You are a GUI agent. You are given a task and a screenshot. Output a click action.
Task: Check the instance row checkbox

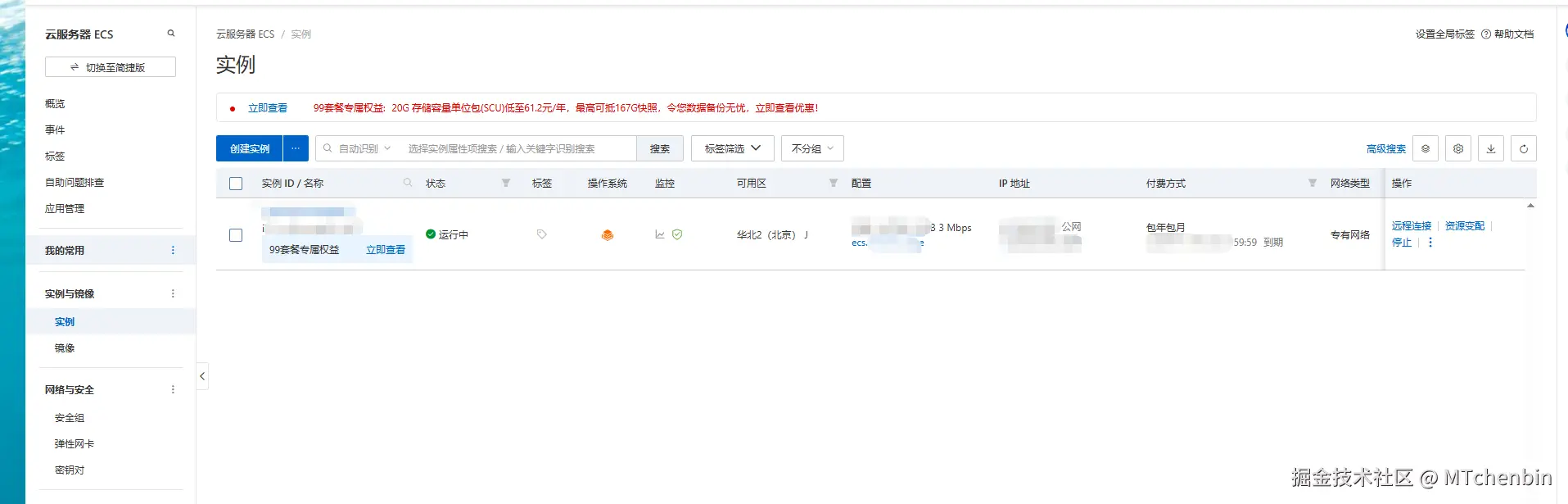(x=236, y=235)
